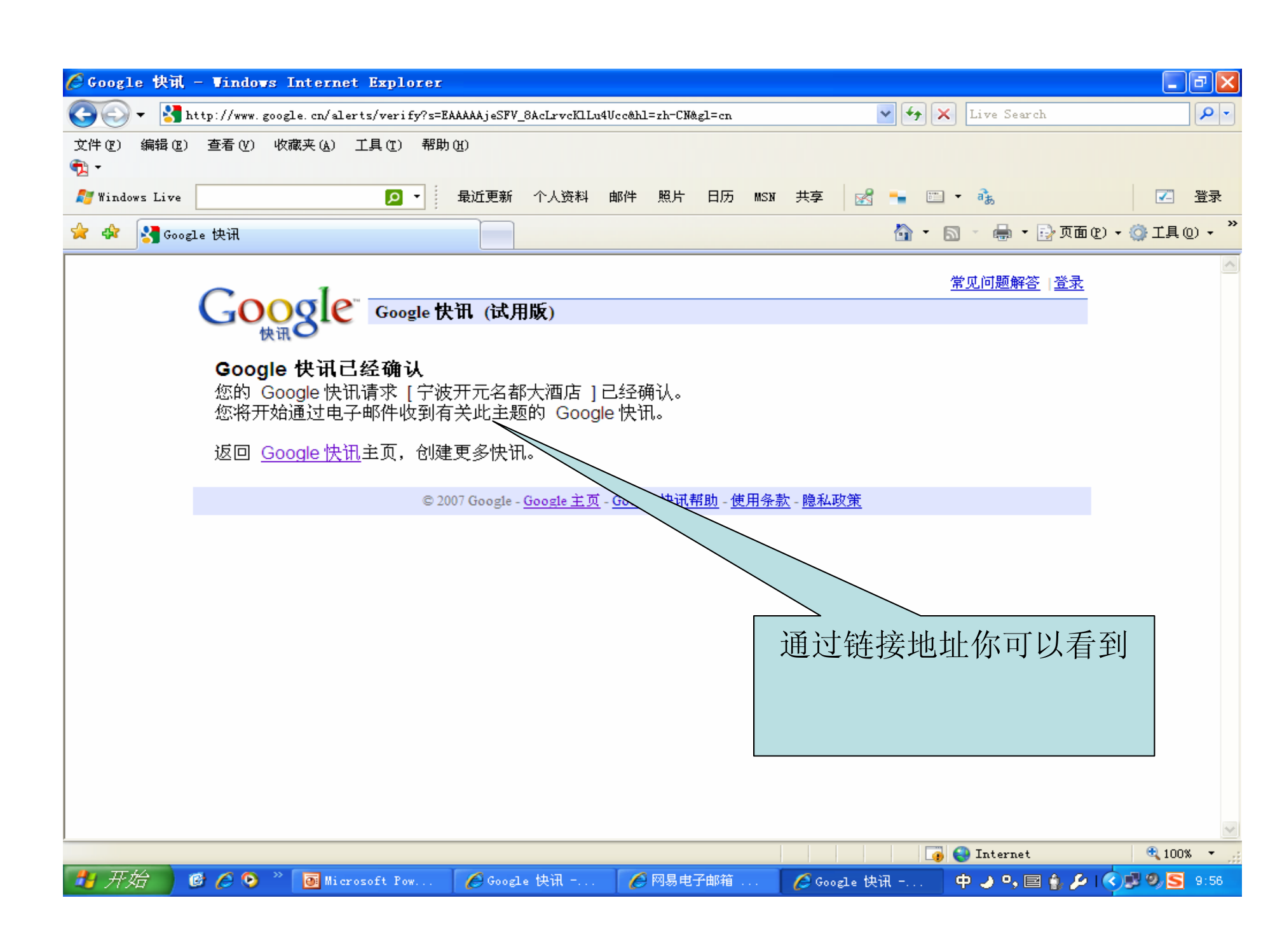Click the Windows 开始 Start button

pos(118,880)
